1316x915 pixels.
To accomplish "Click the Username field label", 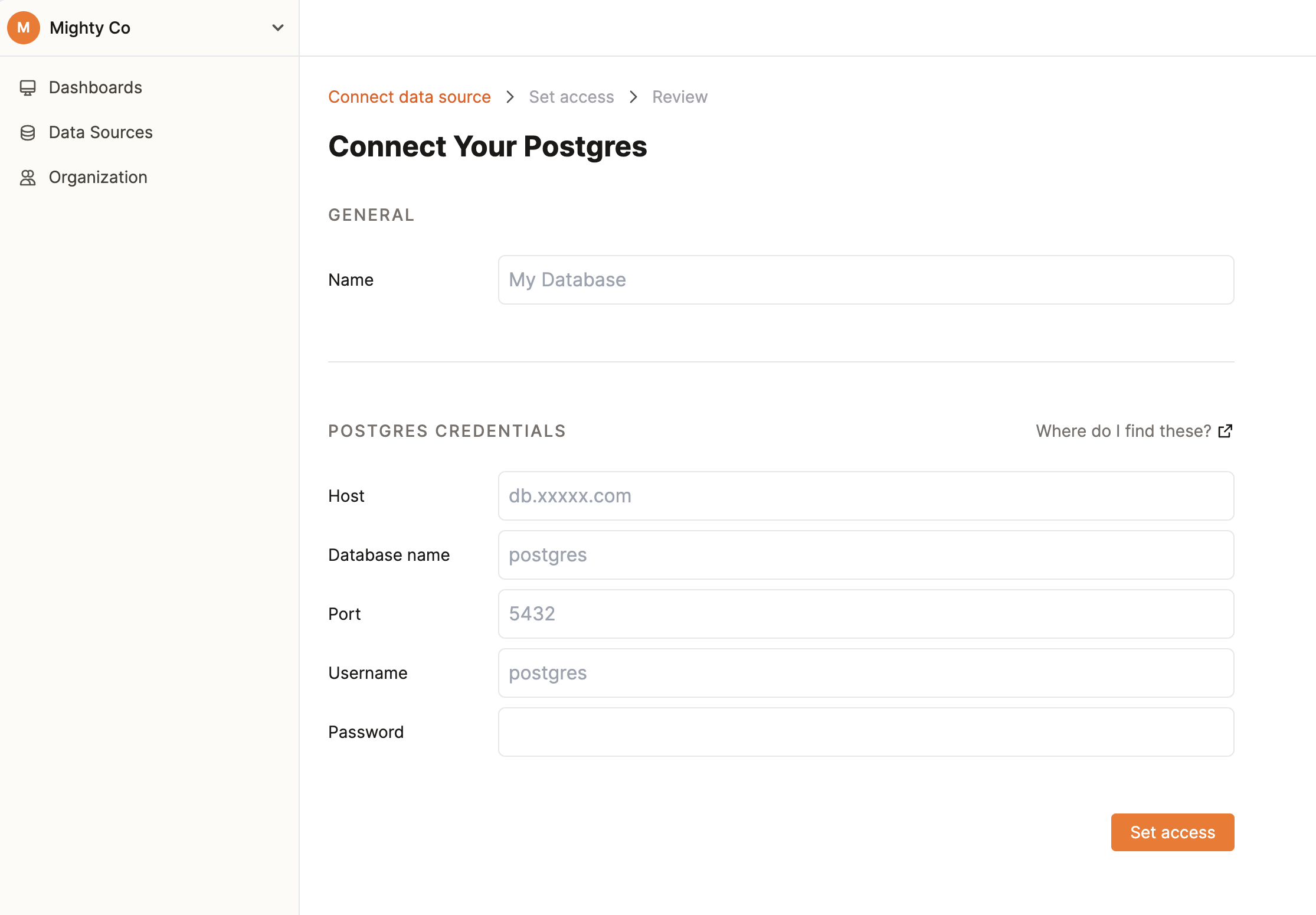I will pos(368,673).
